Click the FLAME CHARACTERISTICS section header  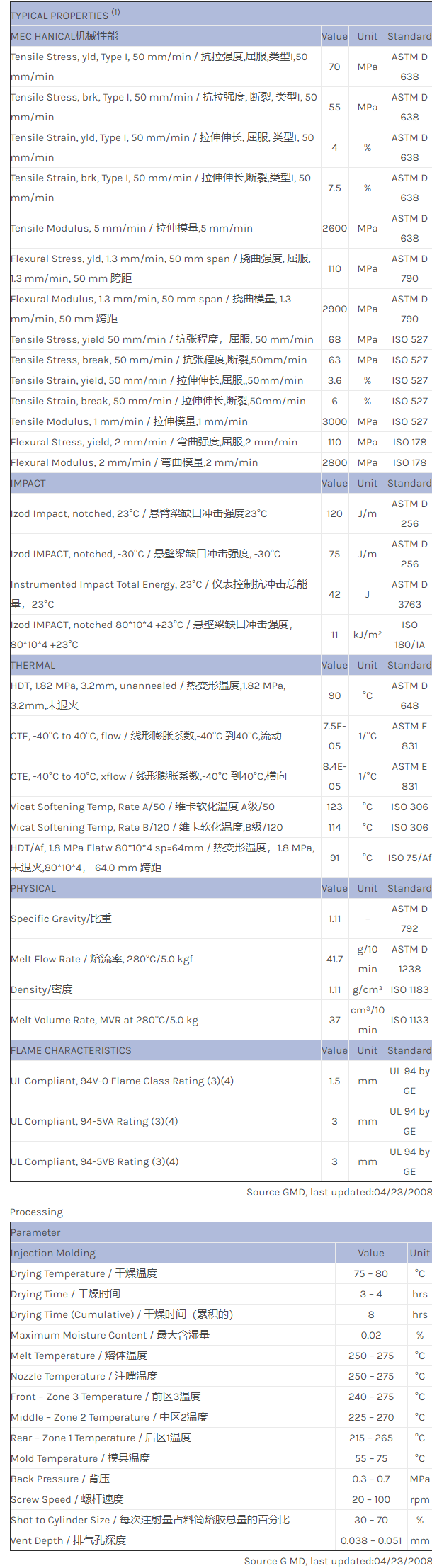tap(71, 1050)
